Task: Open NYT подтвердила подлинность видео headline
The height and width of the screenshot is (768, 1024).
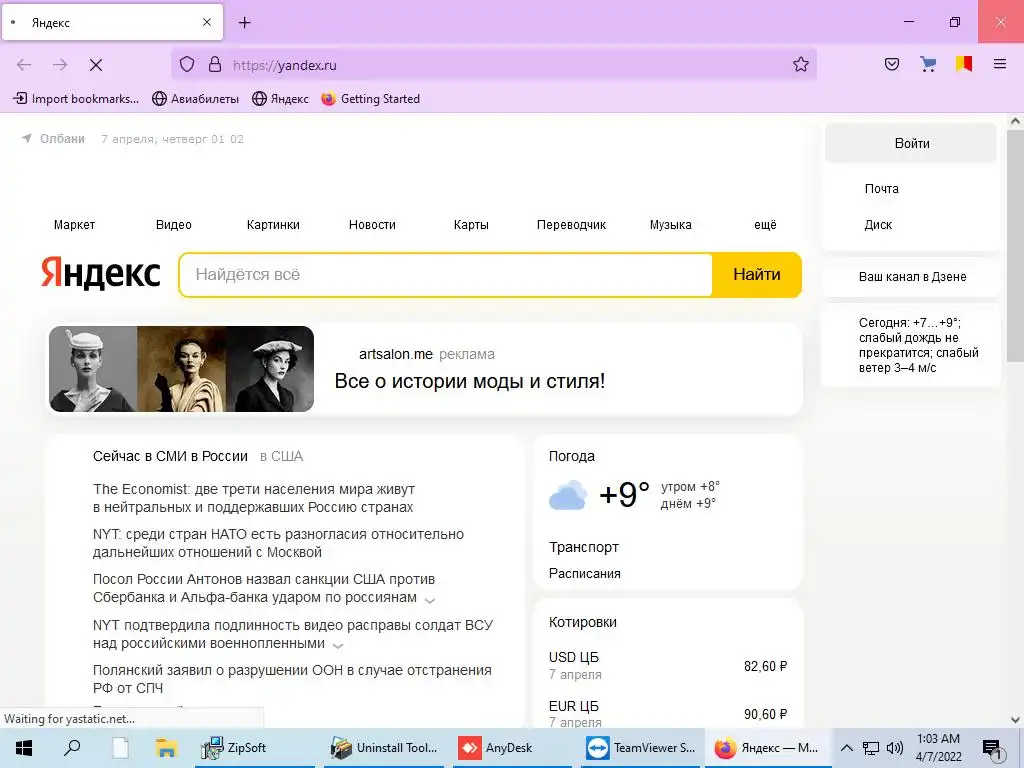Action: 293,634
